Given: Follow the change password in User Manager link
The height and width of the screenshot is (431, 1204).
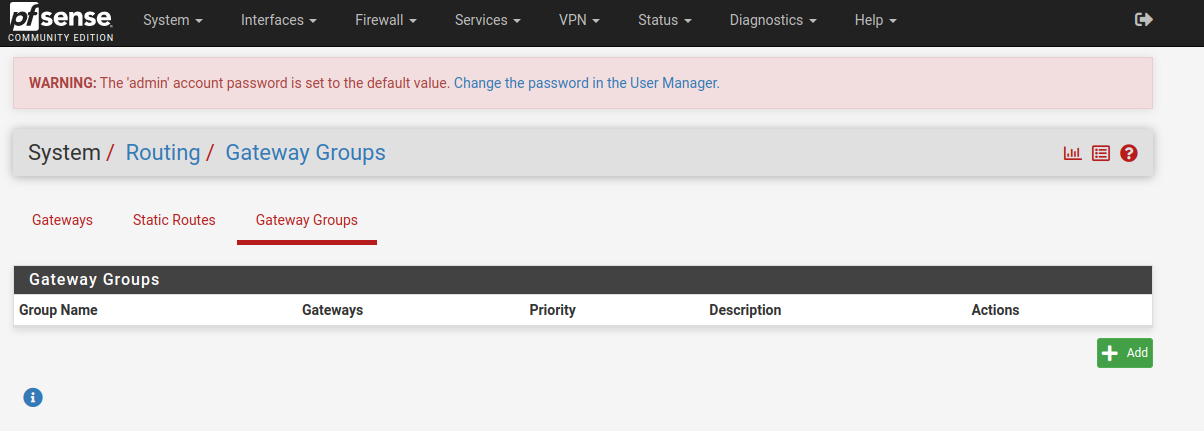Looking at the screenshot, I should click(x=587, y=83).
